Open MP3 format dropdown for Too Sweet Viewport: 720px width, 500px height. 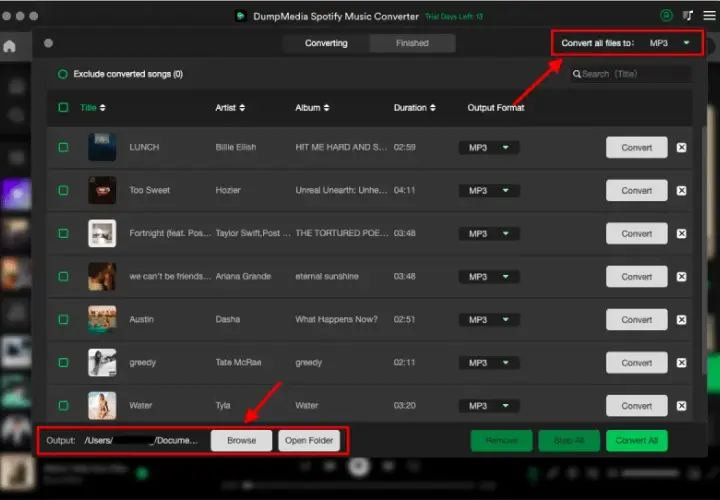pos(489,191)
